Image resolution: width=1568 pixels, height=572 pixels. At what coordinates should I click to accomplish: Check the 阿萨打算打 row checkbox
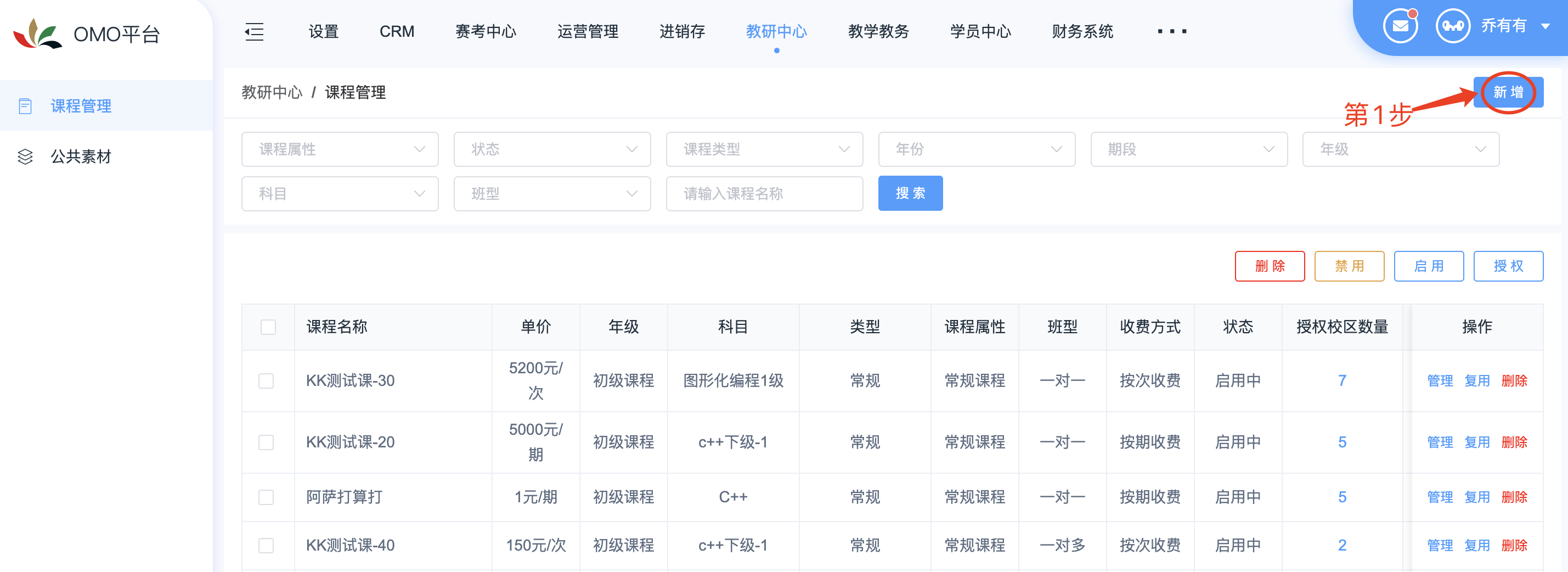pyautogui.click(x=266, y=497)
